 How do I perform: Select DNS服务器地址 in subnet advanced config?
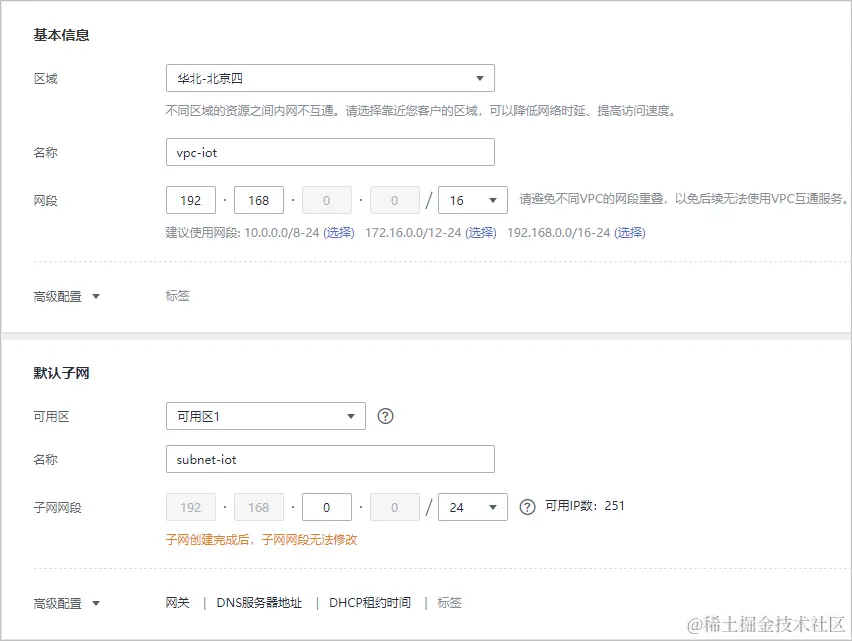click(259, 603)
